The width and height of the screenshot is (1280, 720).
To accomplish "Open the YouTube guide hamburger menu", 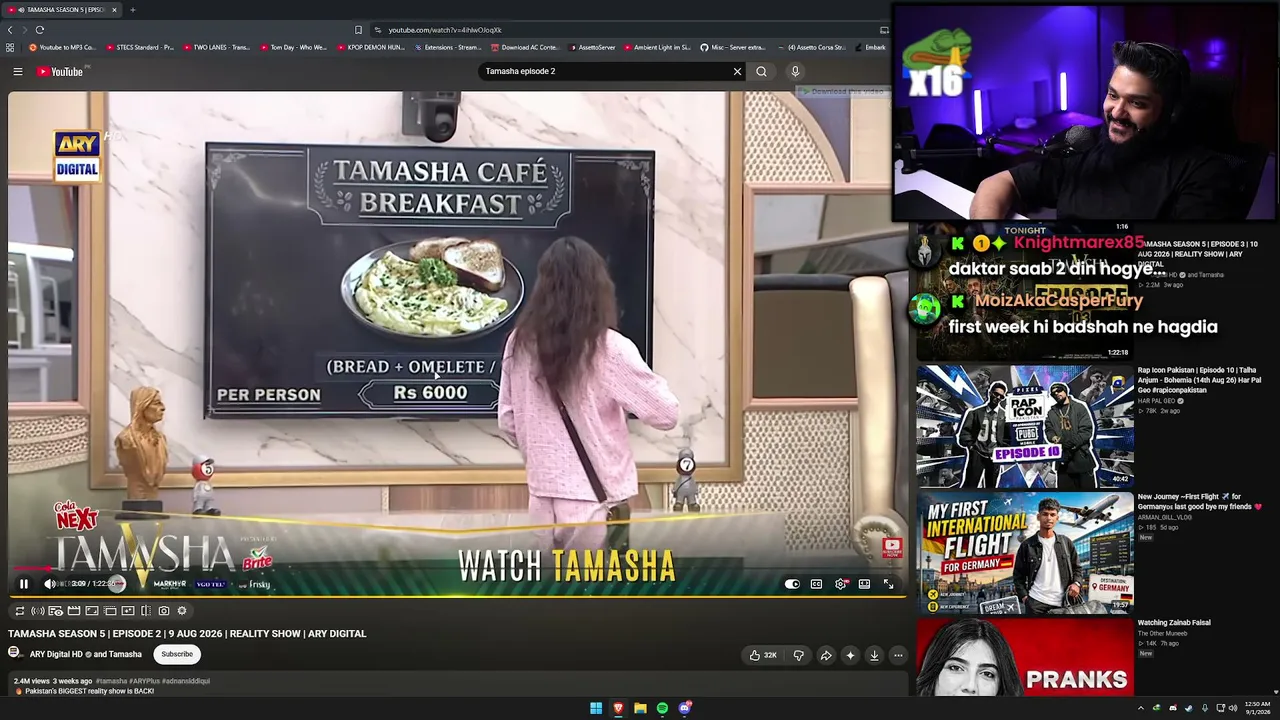I will [x=17, y=72].
